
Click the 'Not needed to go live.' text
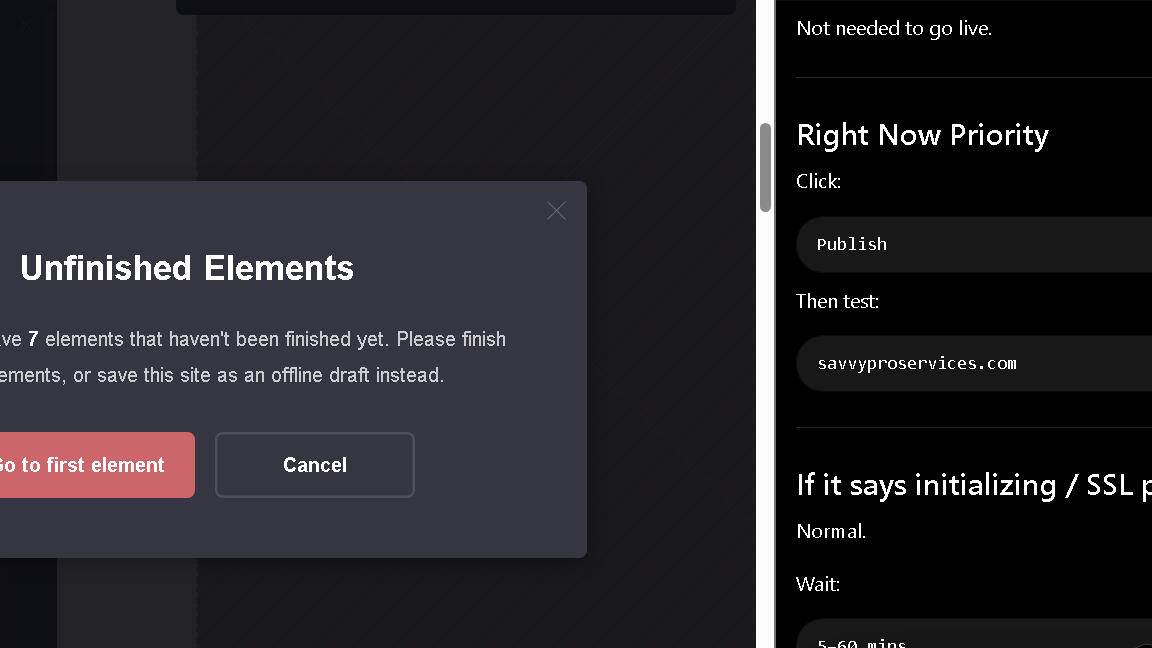(x=894, y=28)
